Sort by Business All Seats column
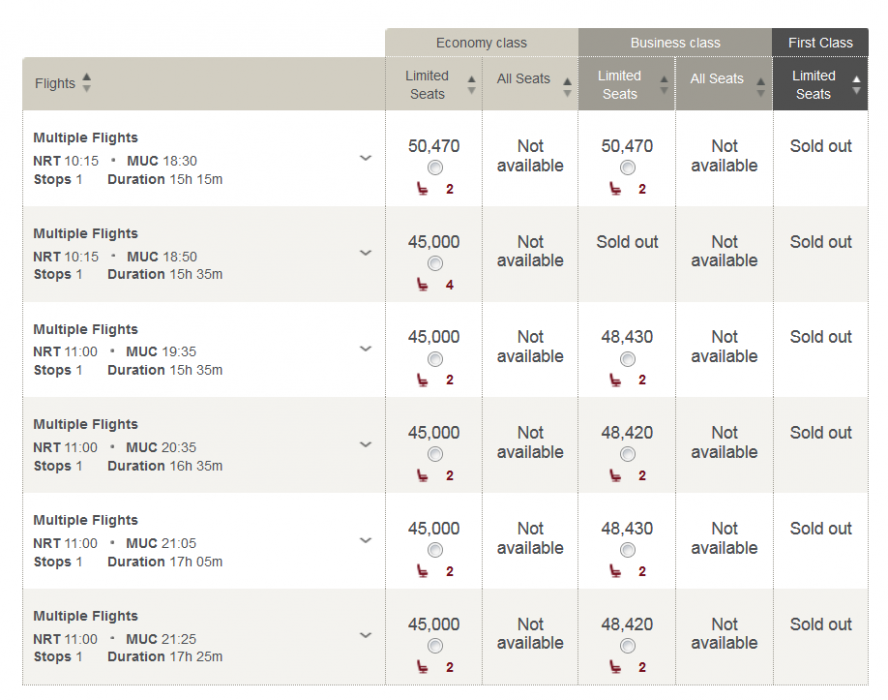The height and width of the screenshot is (700, 888). tap(760, 84)
